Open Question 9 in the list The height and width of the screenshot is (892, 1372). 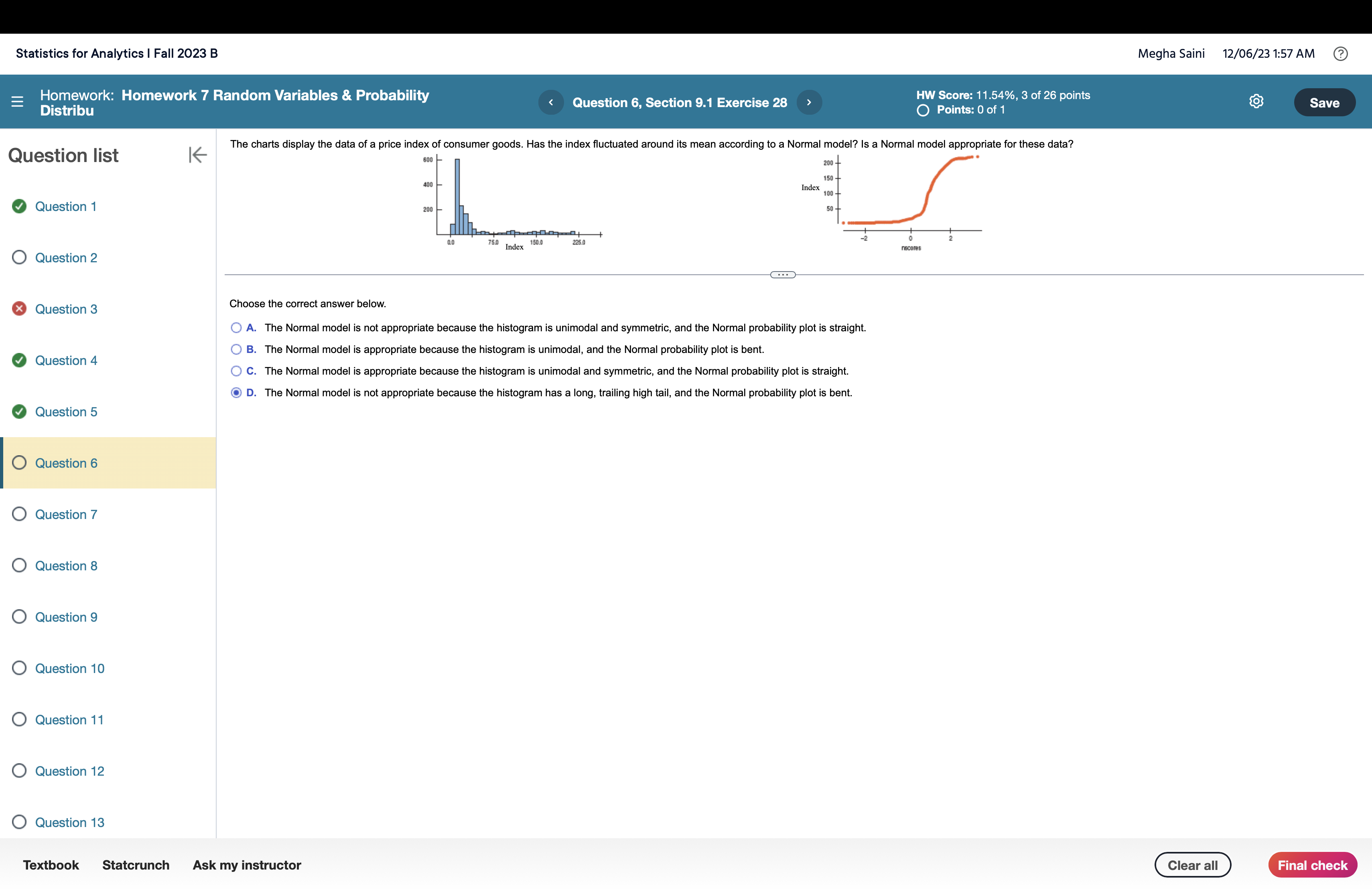click(x=66, y=617)
